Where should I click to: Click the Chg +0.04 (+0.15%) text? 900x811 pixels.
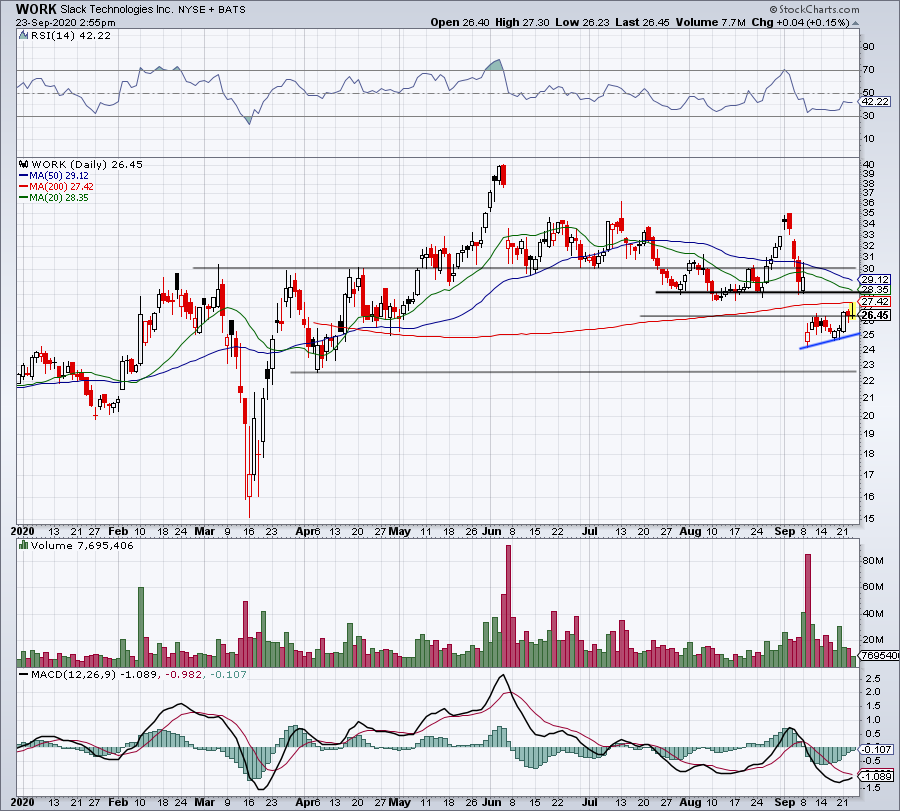[x=801, y=22]
